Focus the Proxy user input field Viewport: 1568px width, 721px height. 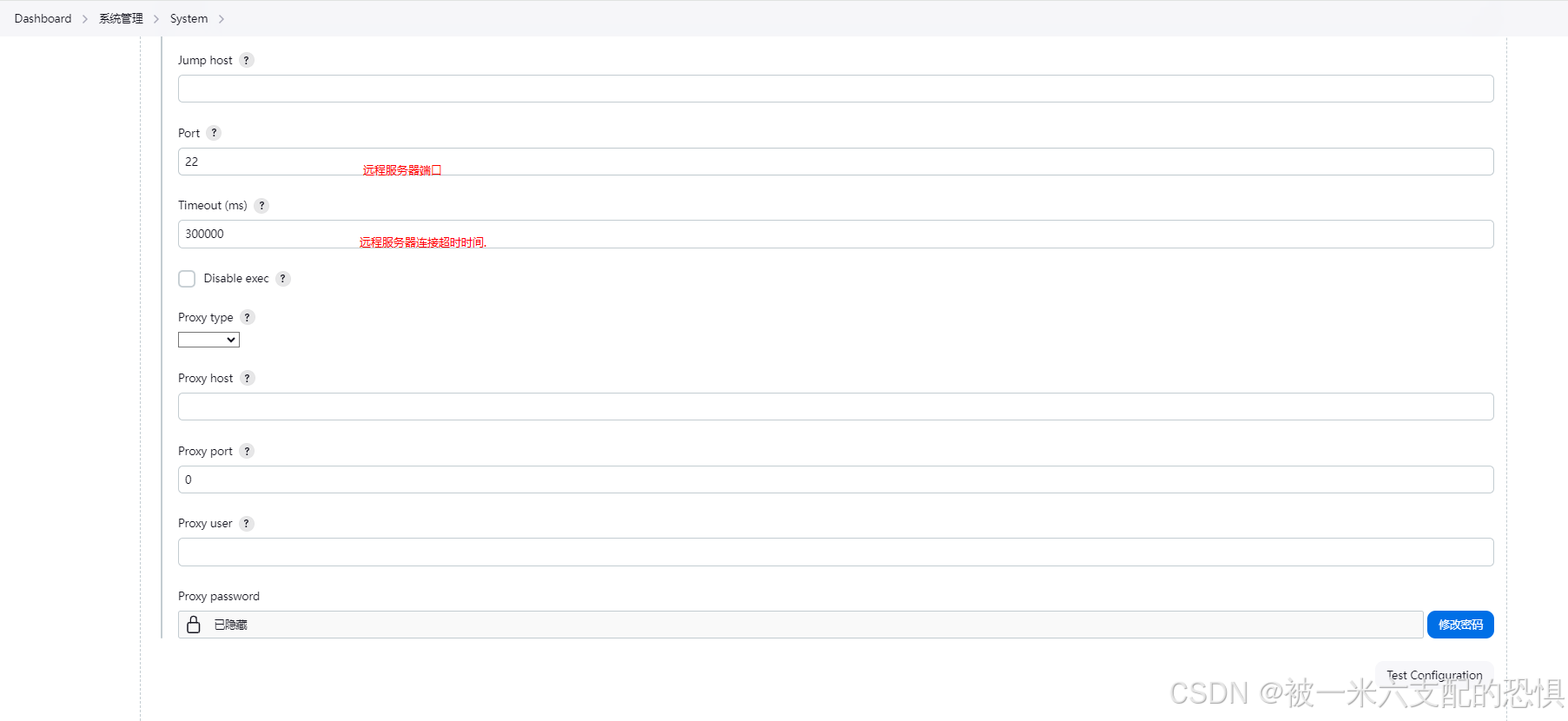[x=836, y=552]
